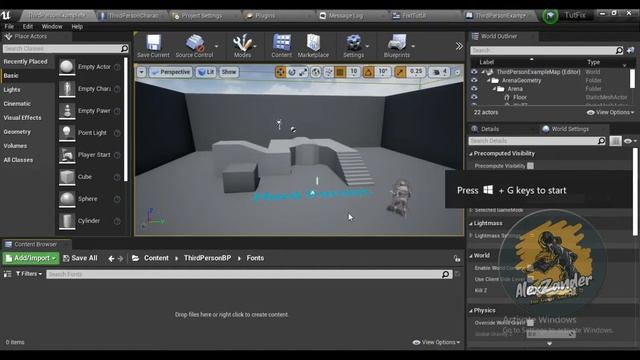This screenshot has height=360, width=640.
Task: Click Content Browser lock icon
Action: point(457,258)
